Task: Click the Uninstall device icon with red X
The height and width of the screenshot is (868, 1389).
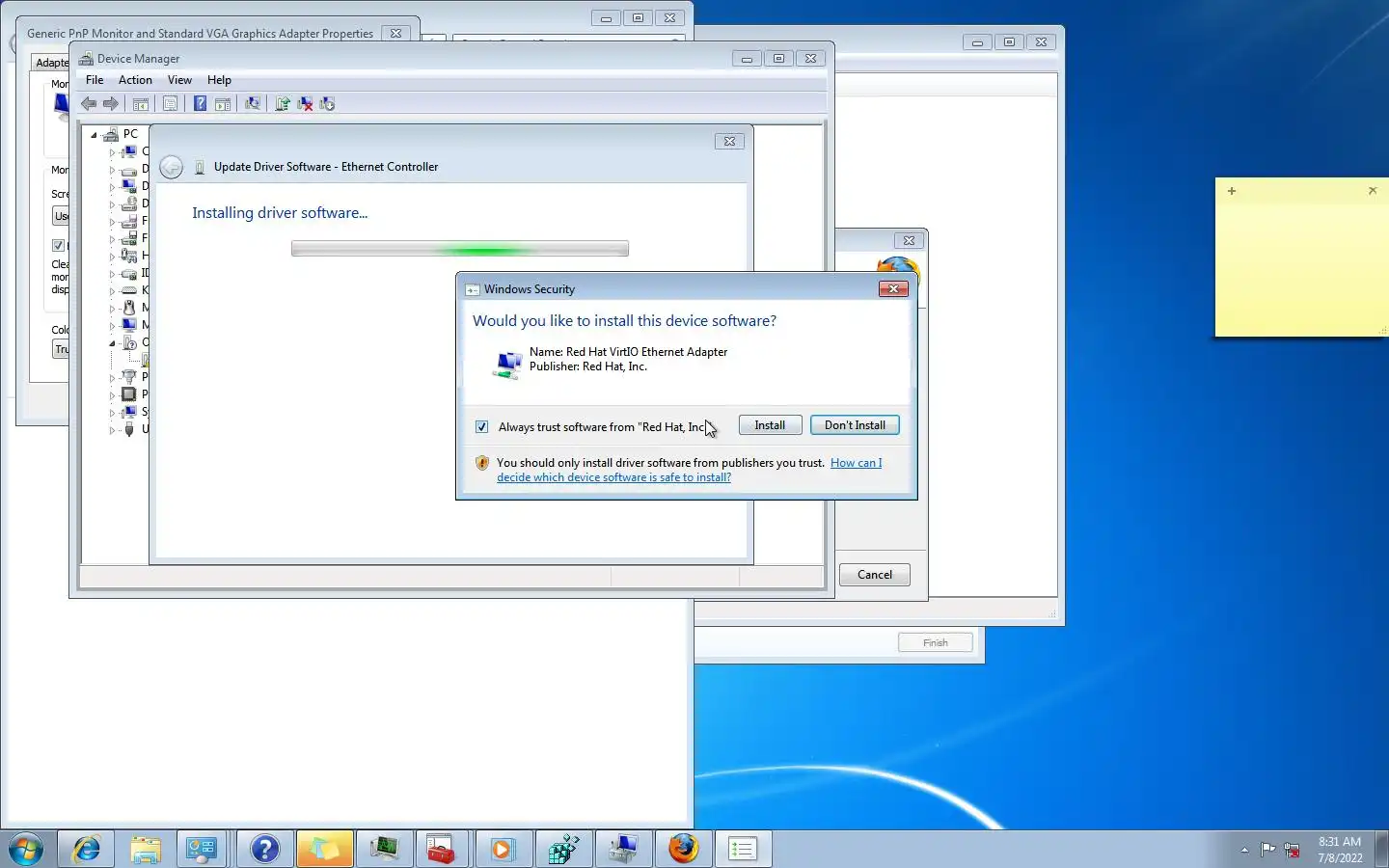Action: coord(305,104)
